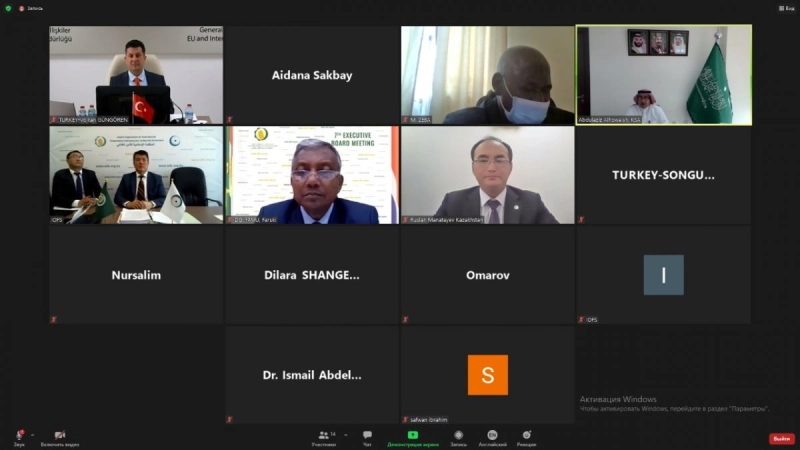
Task: Click the green encryption shield icon
Action: click(x=8, y=8)
